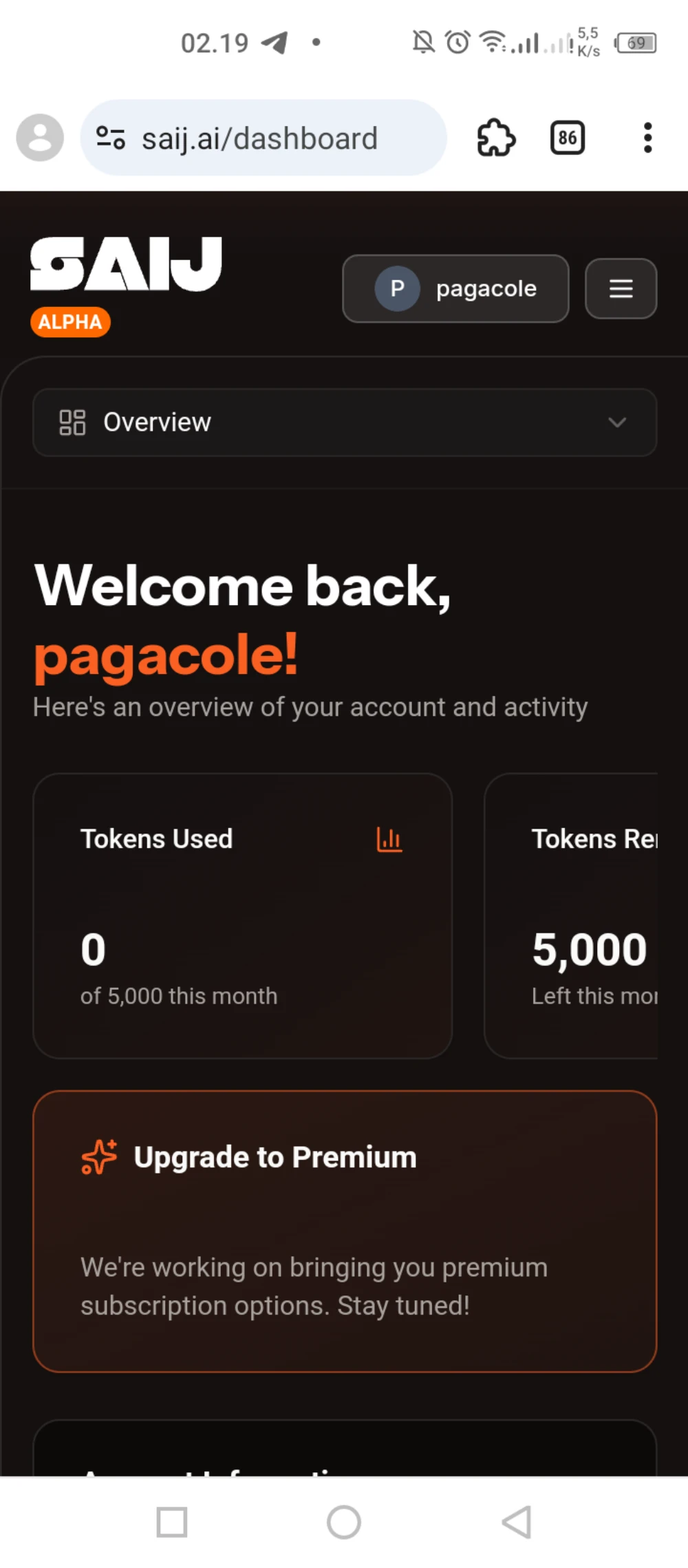Click the Tokens Used bar chart icon
688x1568 pixels.
click(x=389, y=839)
